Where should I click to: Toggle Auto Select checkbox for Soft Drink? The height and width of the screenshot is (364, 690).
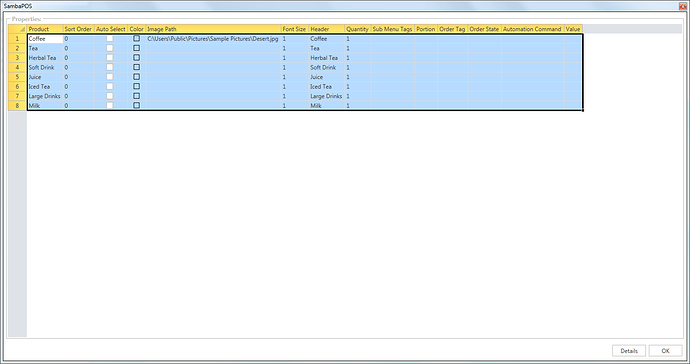coord(110,67)
